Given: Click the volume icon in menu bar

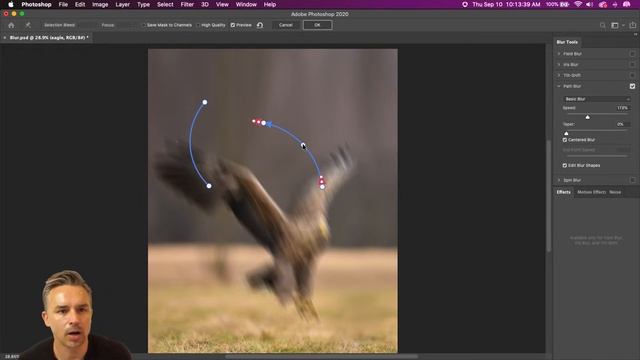Looking at the screenshot, I should (x=590, y=4).
